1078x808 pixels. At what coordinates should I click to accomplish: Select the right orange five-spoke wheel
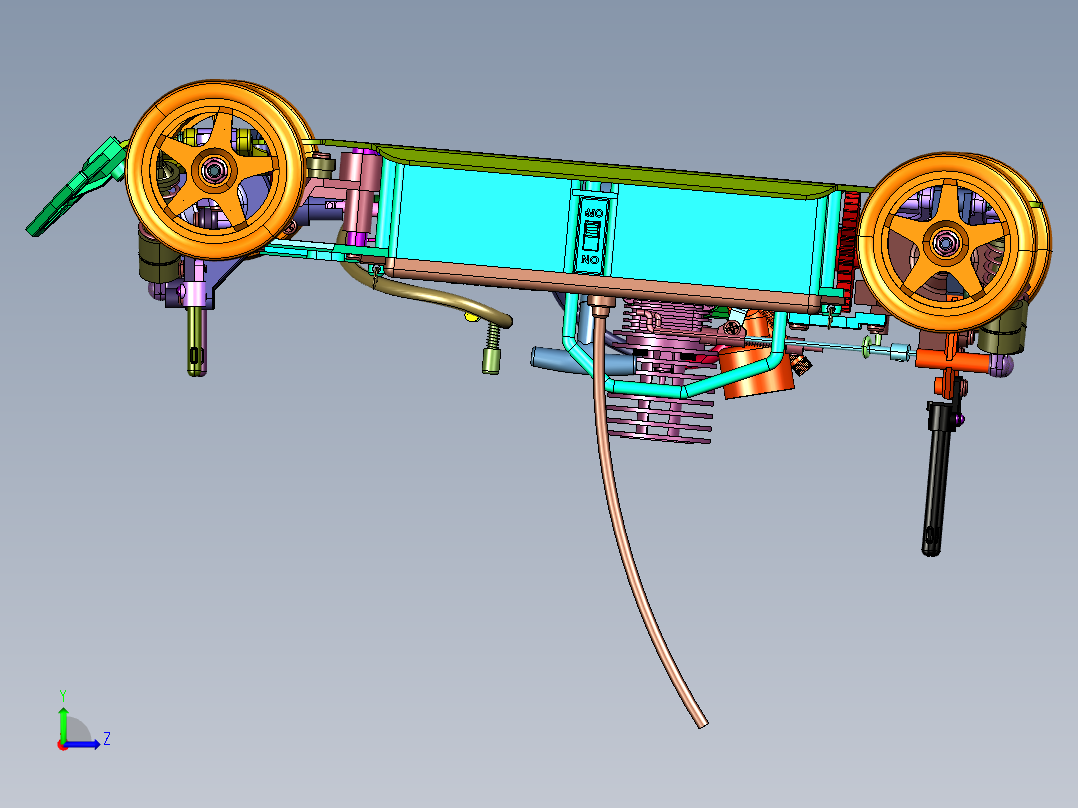[947, 242]
